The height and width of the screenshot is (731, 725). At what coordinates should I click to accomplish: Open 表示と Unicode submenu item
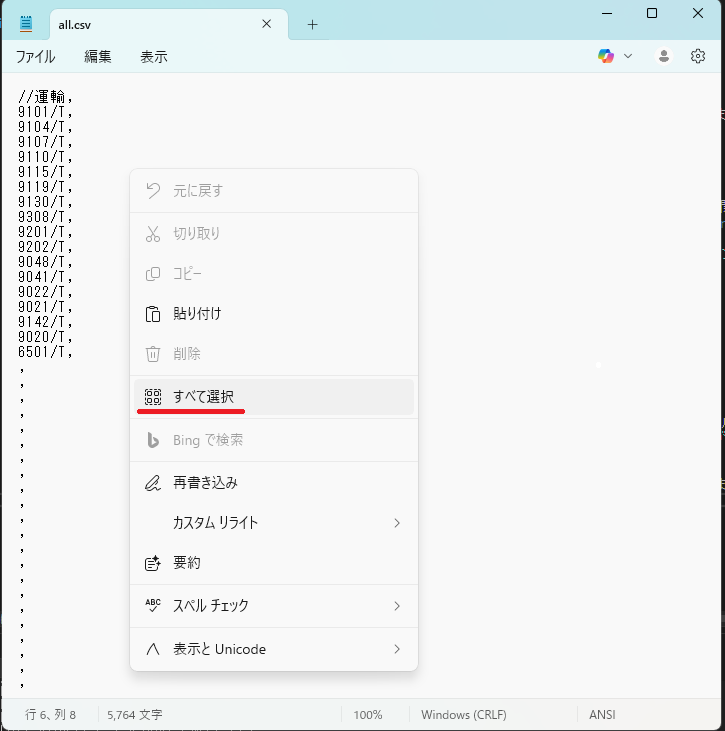tap(274, 649)
